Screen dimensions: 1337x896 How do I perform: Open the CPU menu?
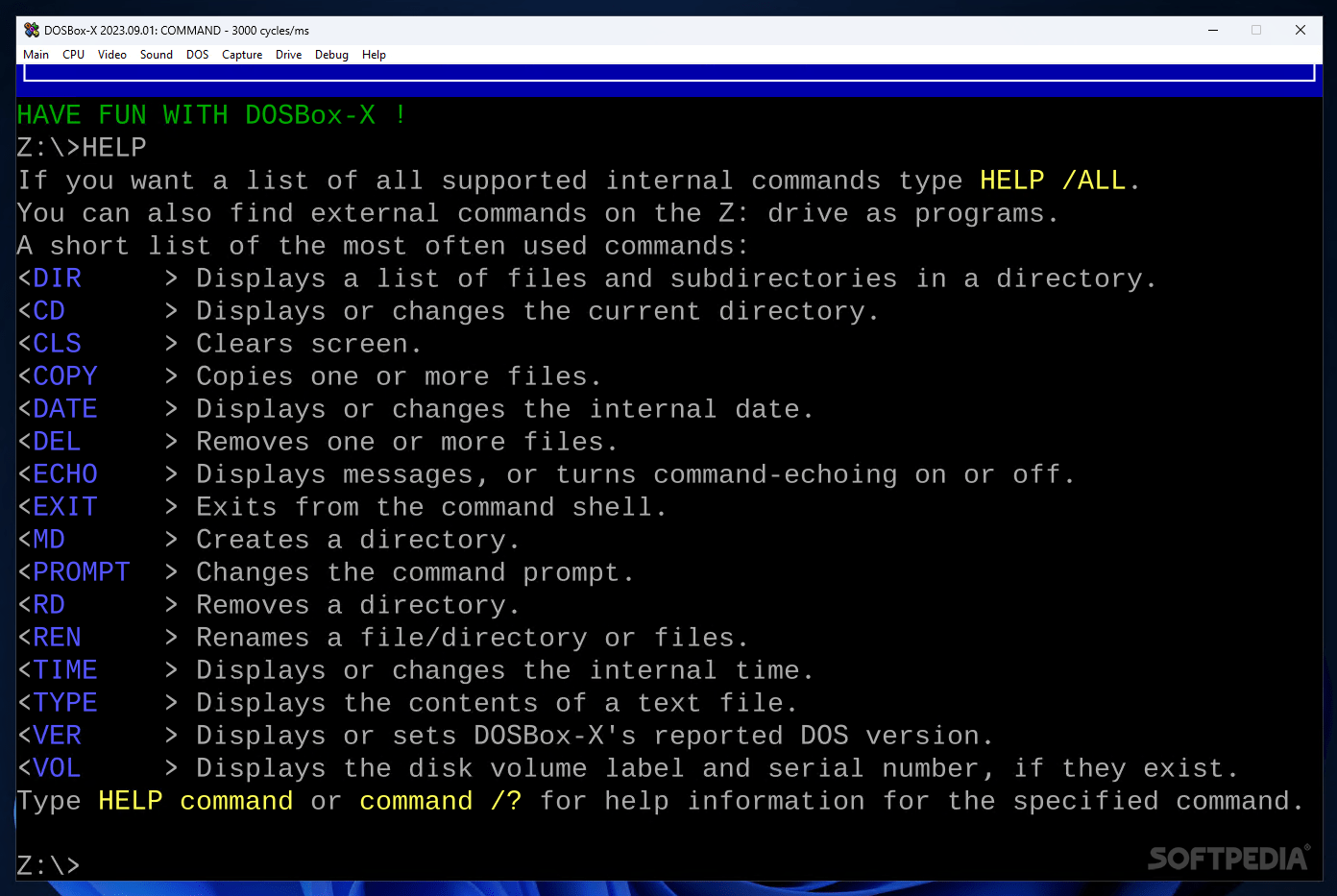click(x=73, y=55)
